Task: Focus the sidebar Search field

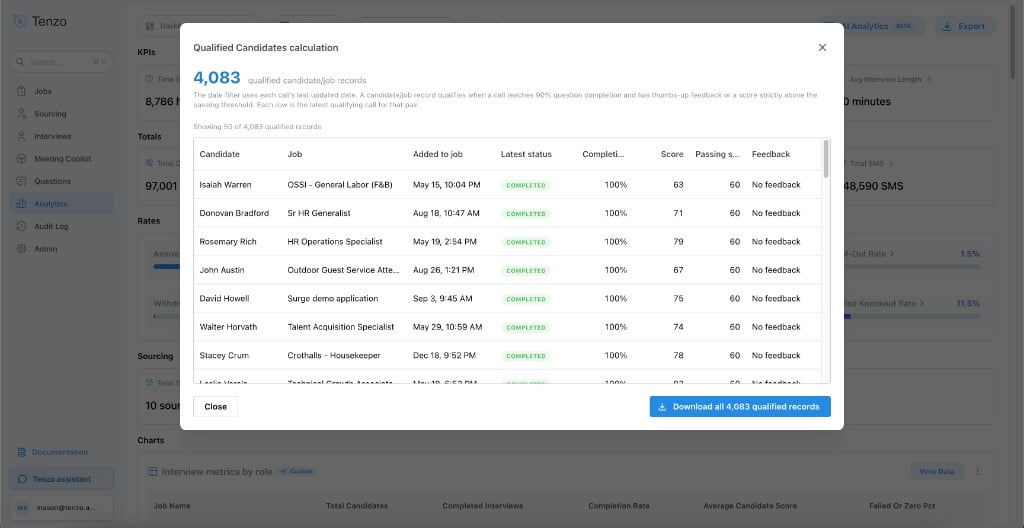Action: 61,62
